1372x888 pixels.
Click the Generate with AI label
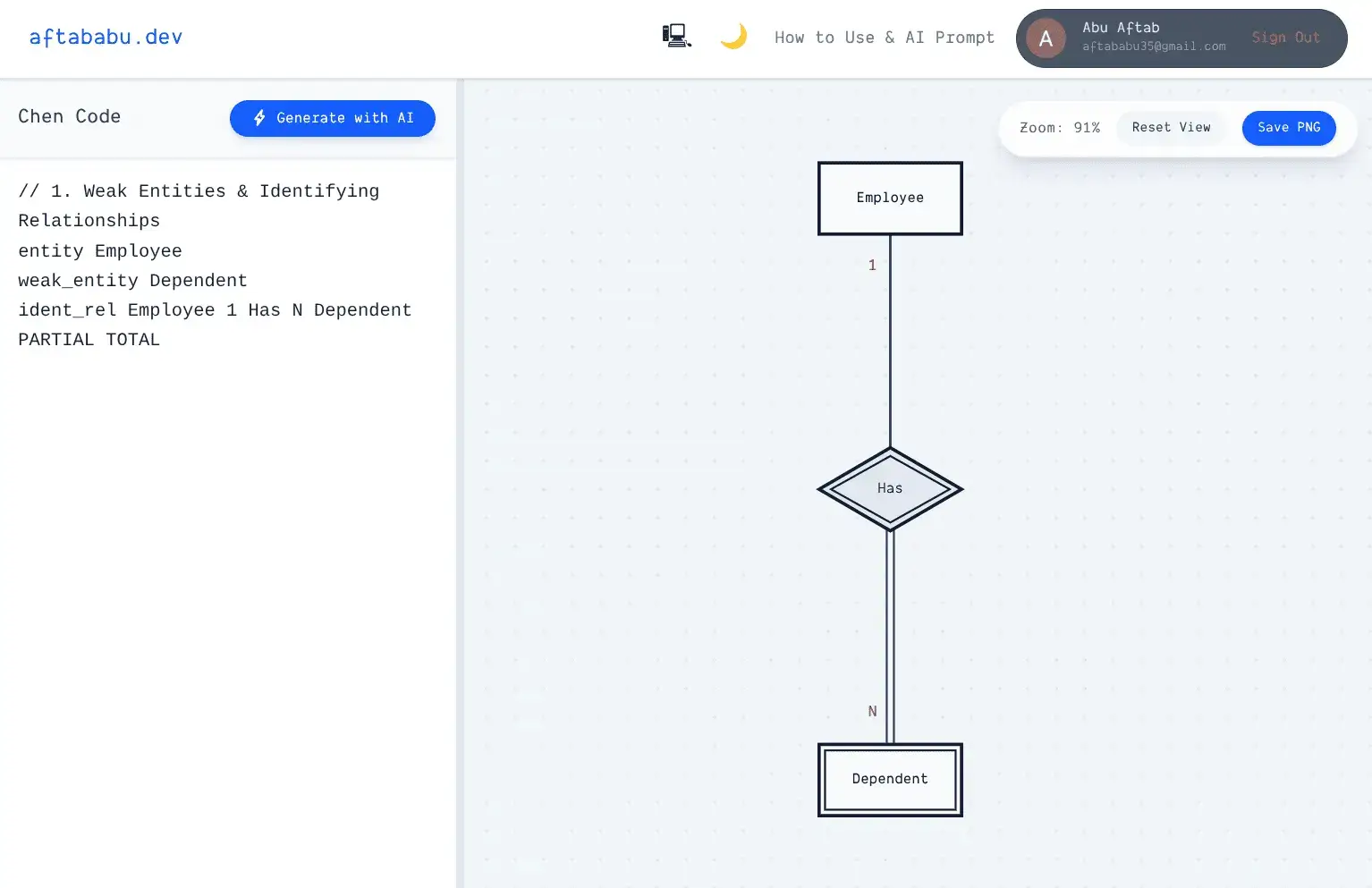pos(345,118)
